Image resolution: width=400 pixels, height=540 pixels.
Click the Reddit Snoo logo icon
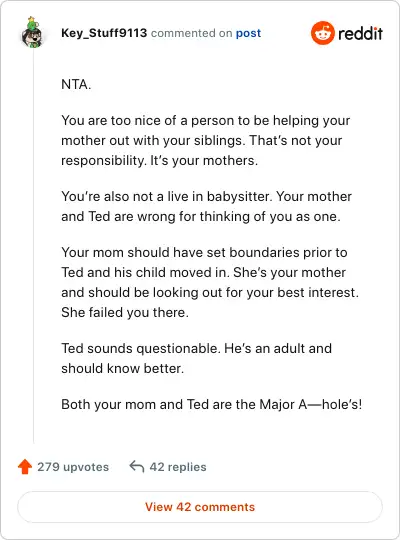pos(322,33)
